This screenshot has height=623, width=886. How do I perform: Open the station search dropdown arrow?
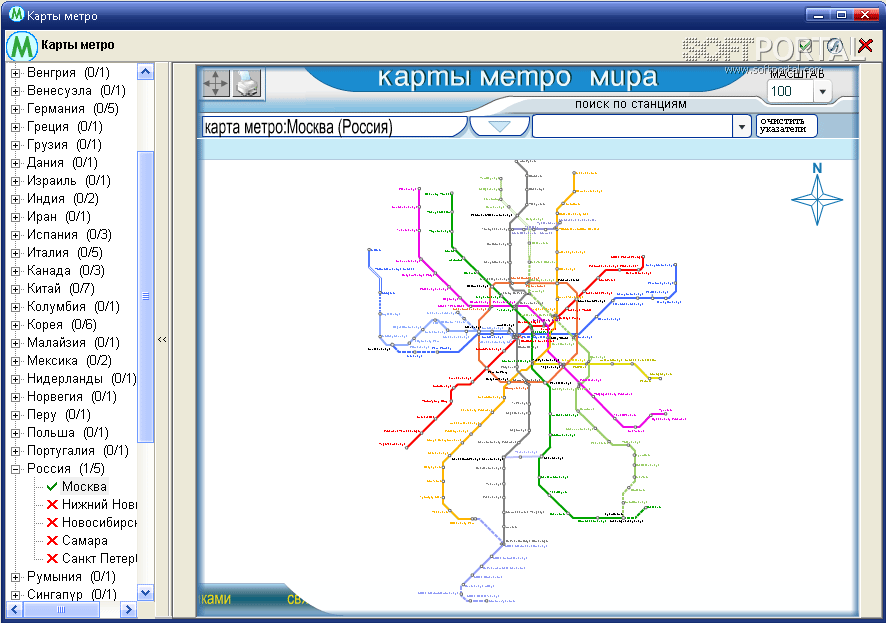(x=741, y=126)
